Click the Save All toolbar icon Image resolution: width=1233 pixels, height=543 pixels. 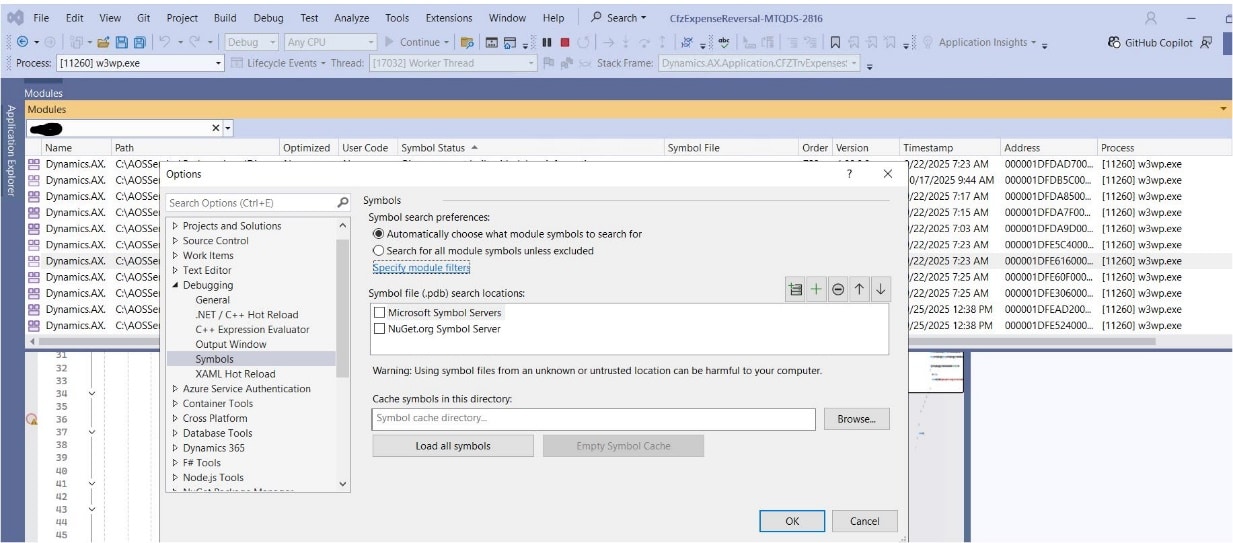pyautogui.click(x=139, y=42)
